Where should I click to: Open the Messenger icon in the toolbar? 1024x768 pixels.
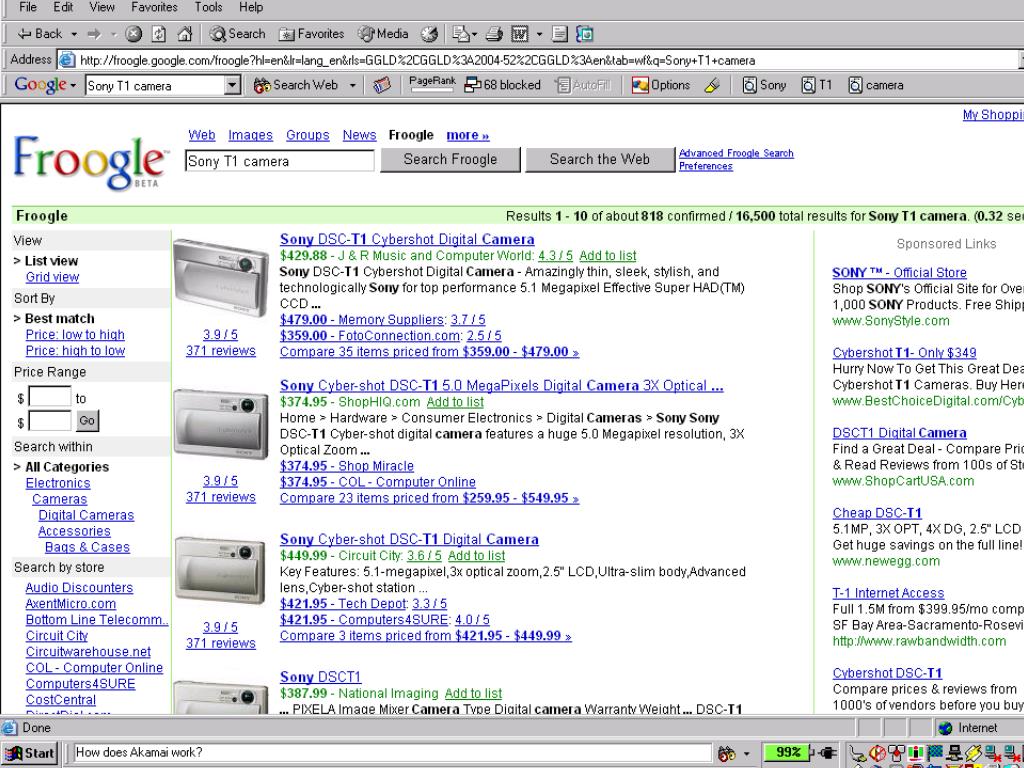tap(584, 34)
